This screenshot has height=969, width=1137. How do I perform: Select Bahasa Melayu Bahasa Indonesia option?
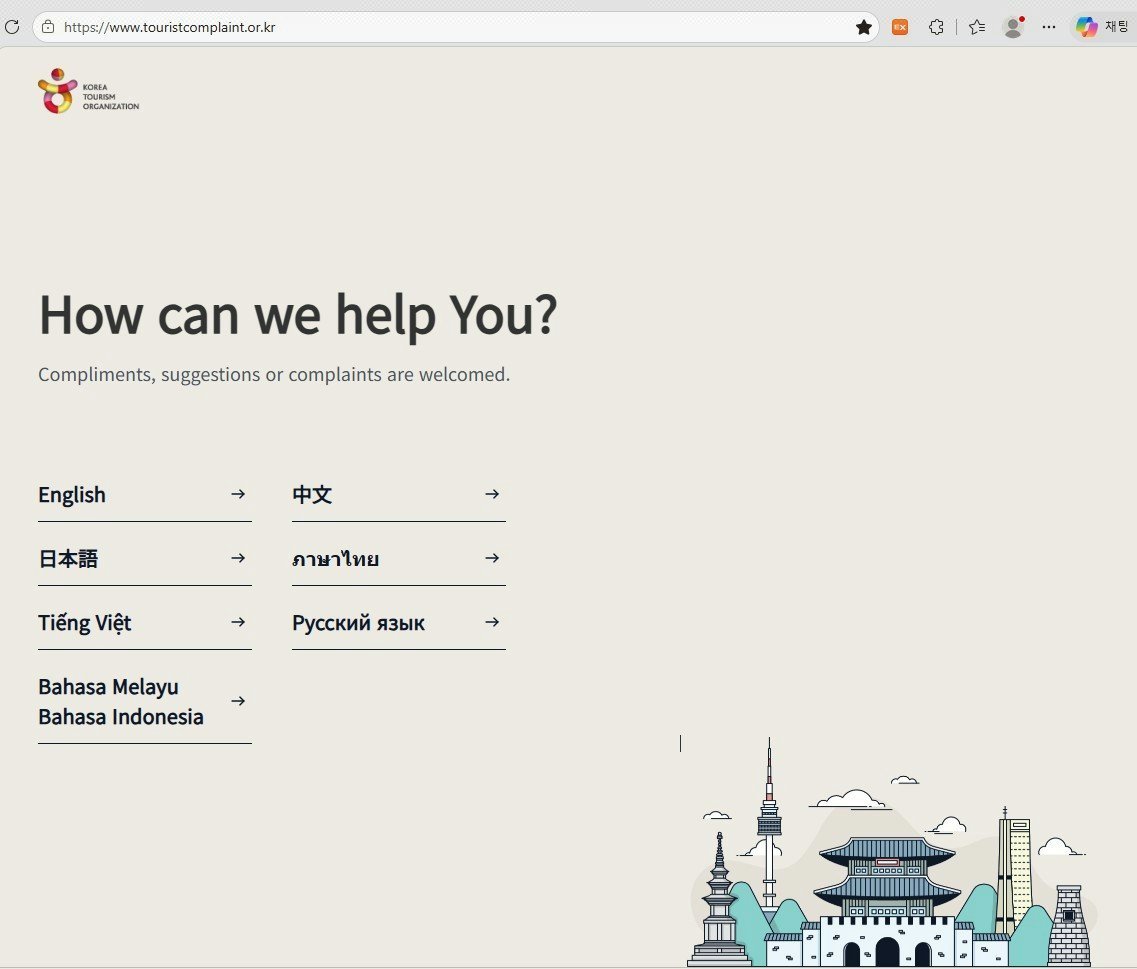pyautogui.click(x=145, y=702)
